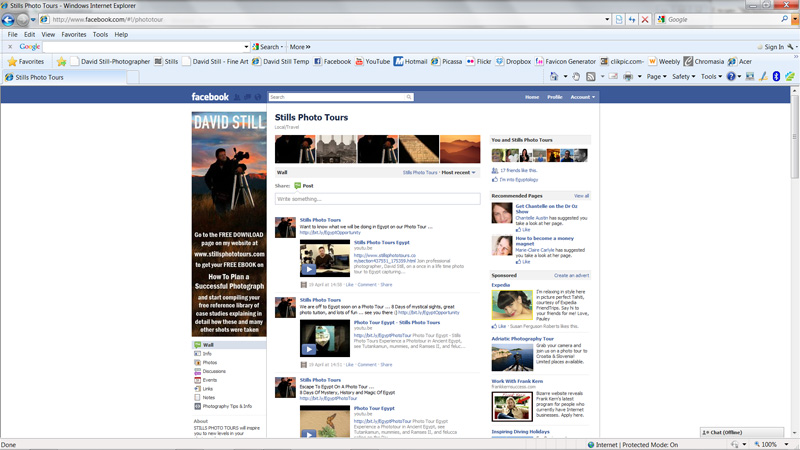Open the IE Home toolbar icon
The width and height of the screenshot is (800, 450).
554,77
